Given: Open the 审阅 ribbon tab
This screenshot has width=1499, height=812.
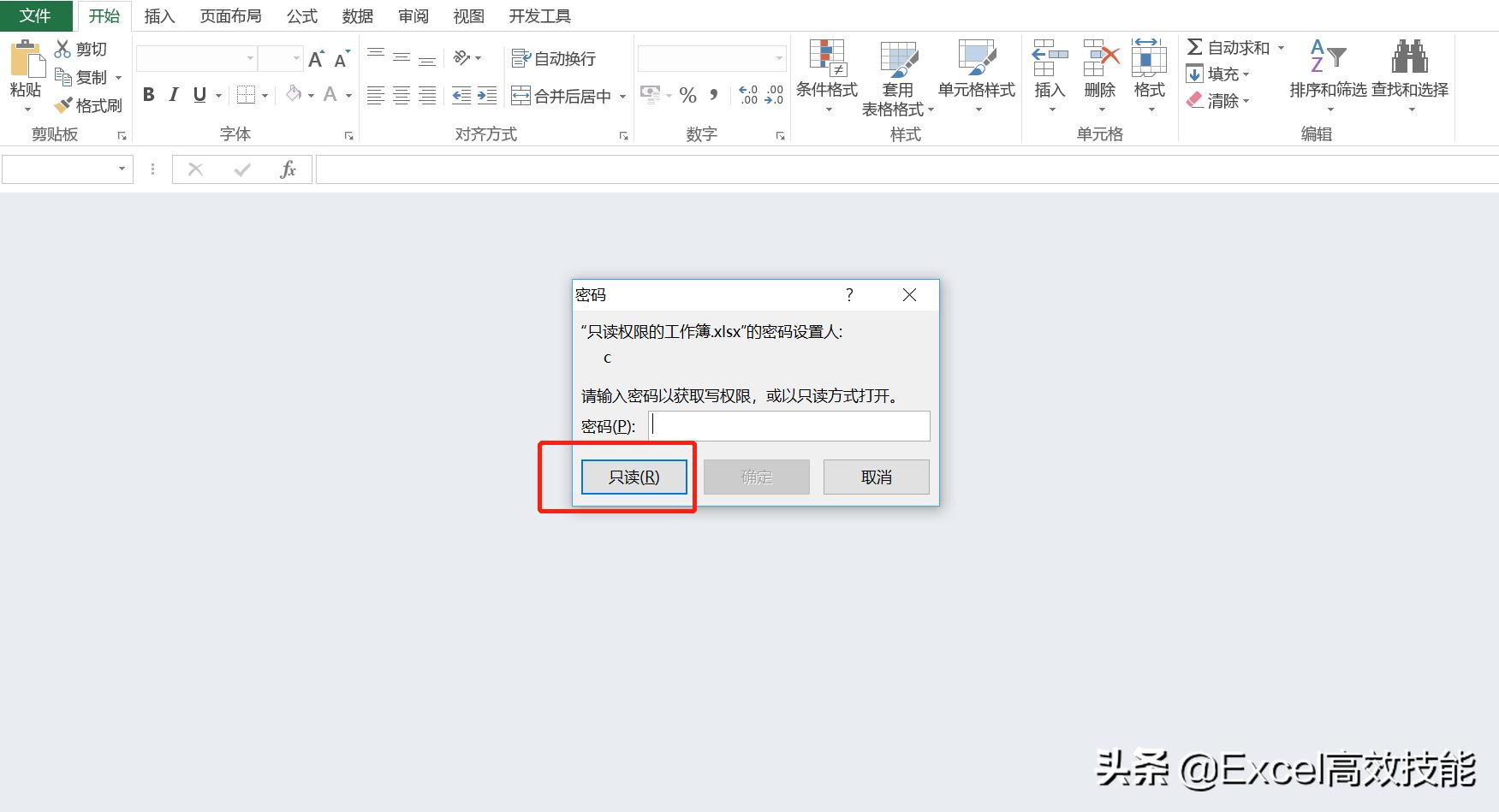Looking at the screenshot, I should click(413, 15).
